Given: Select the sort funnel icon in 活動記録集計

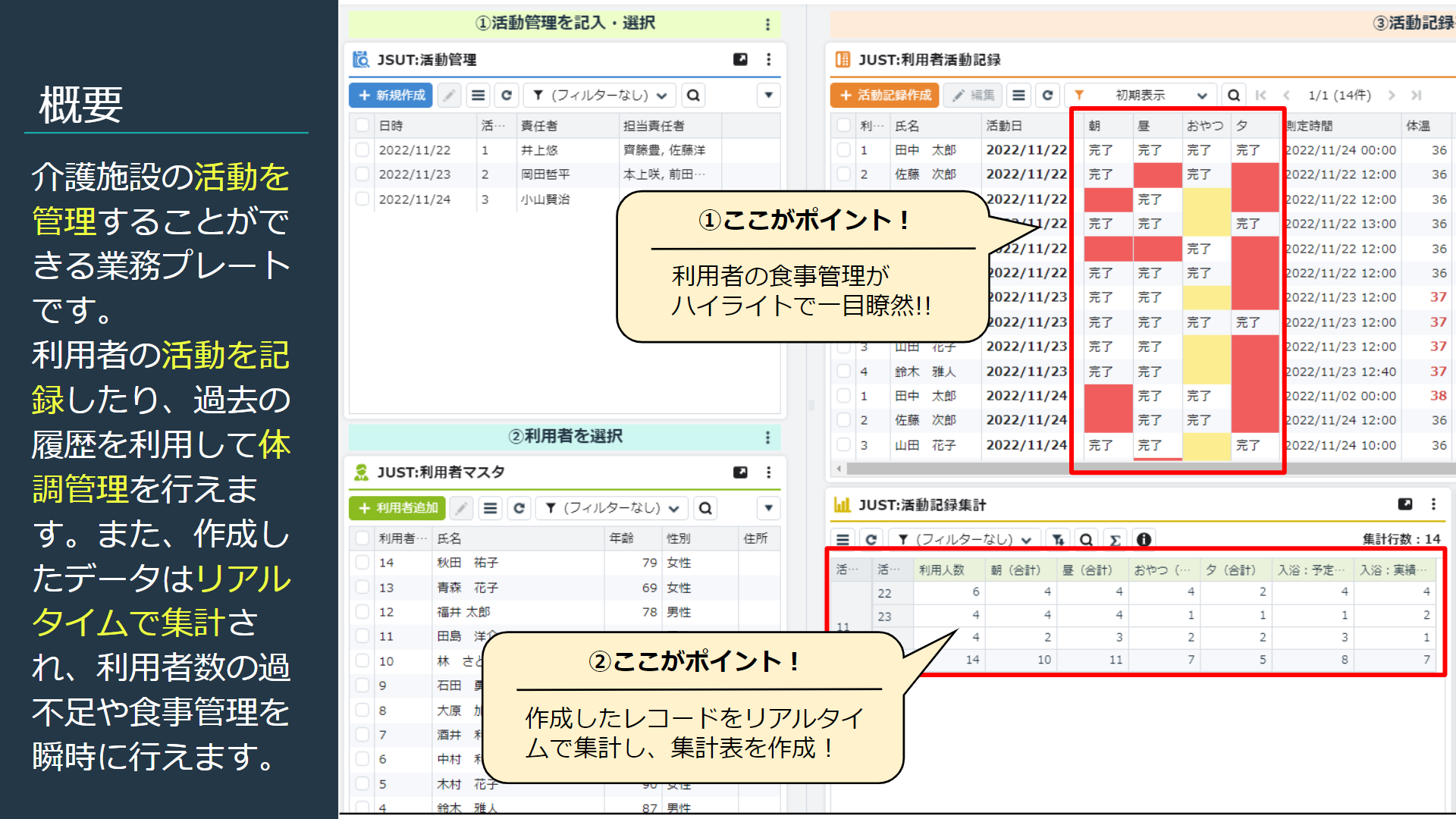Looking at the screenshot, I should pos(1057,539).
